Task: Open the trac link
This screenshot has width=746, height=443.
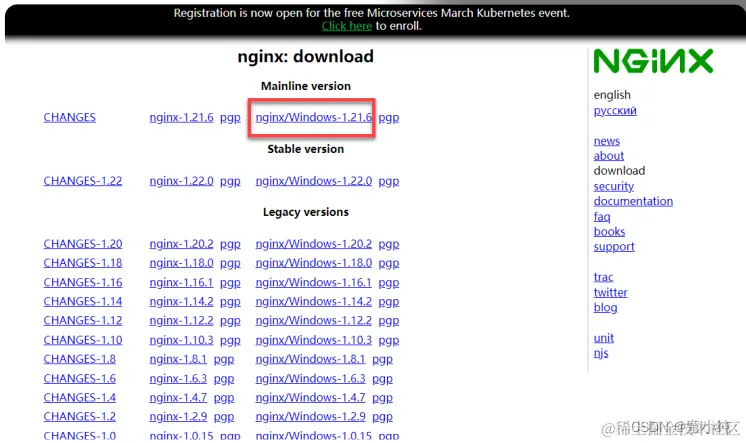Action: pos(603,277)
